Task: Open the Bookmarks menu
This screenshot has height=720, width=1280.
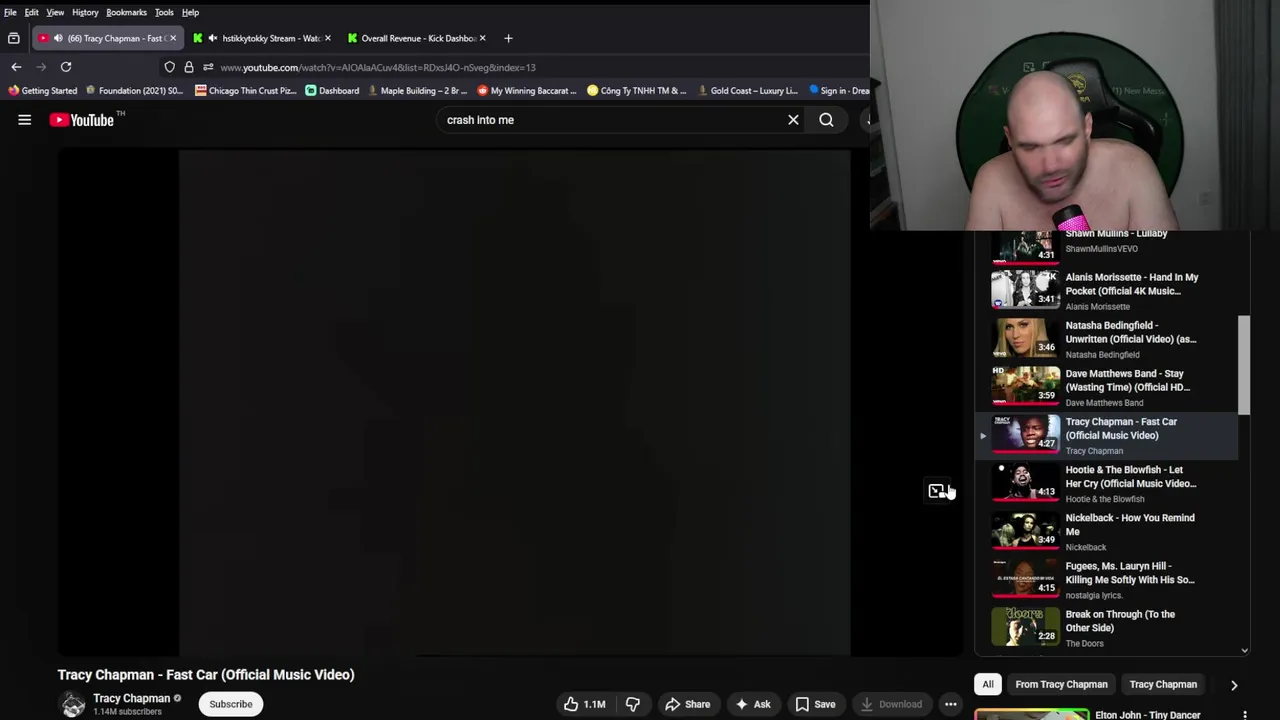Action: (126, 12)
